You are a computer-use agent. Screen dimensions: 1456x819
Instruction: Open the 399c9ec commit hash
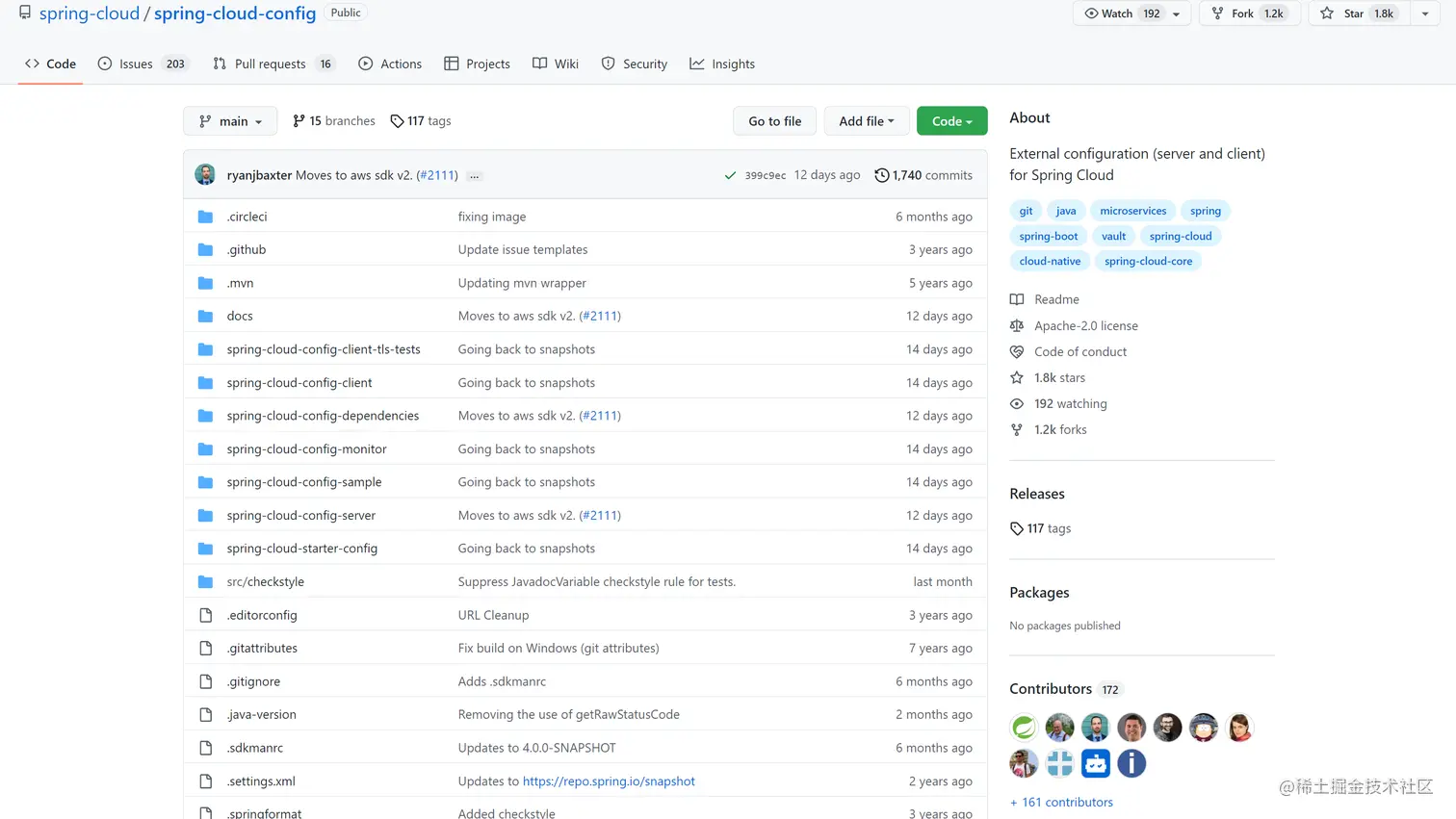point(766,176)
